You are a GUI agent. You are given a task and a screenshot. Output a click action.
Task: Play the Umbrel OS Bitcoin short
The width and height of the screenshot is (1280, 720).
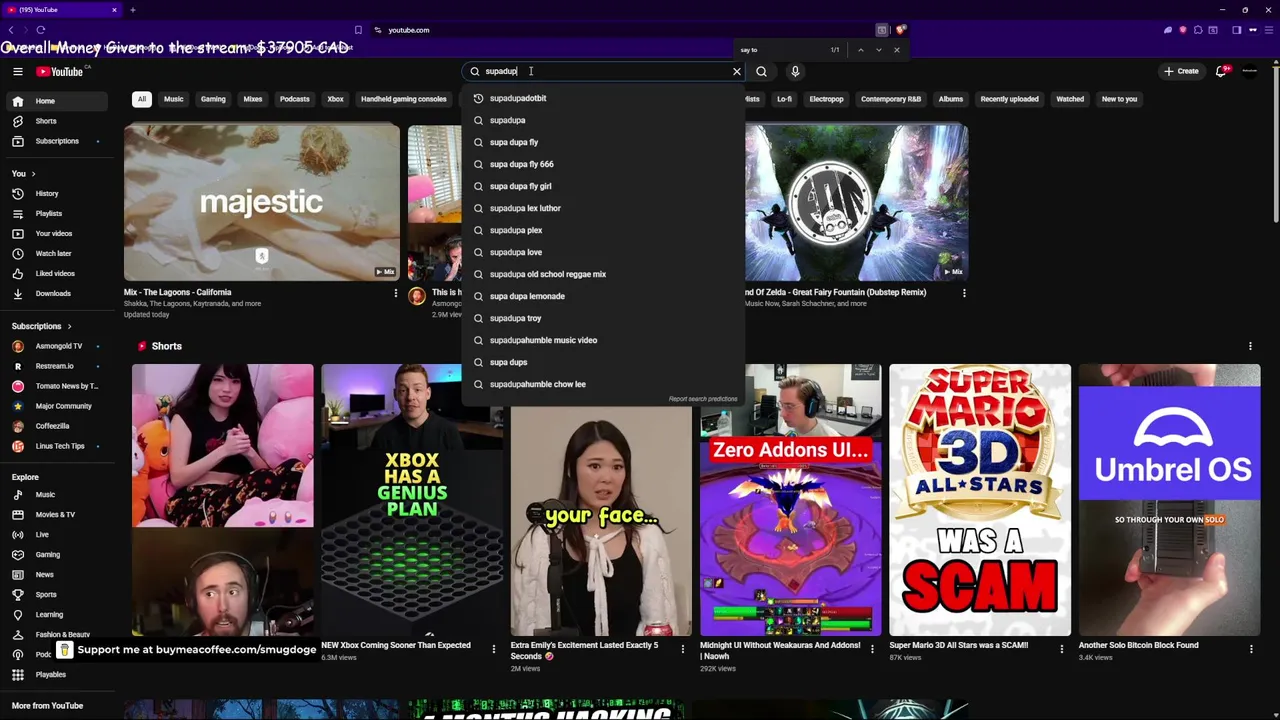[1169, 500]
